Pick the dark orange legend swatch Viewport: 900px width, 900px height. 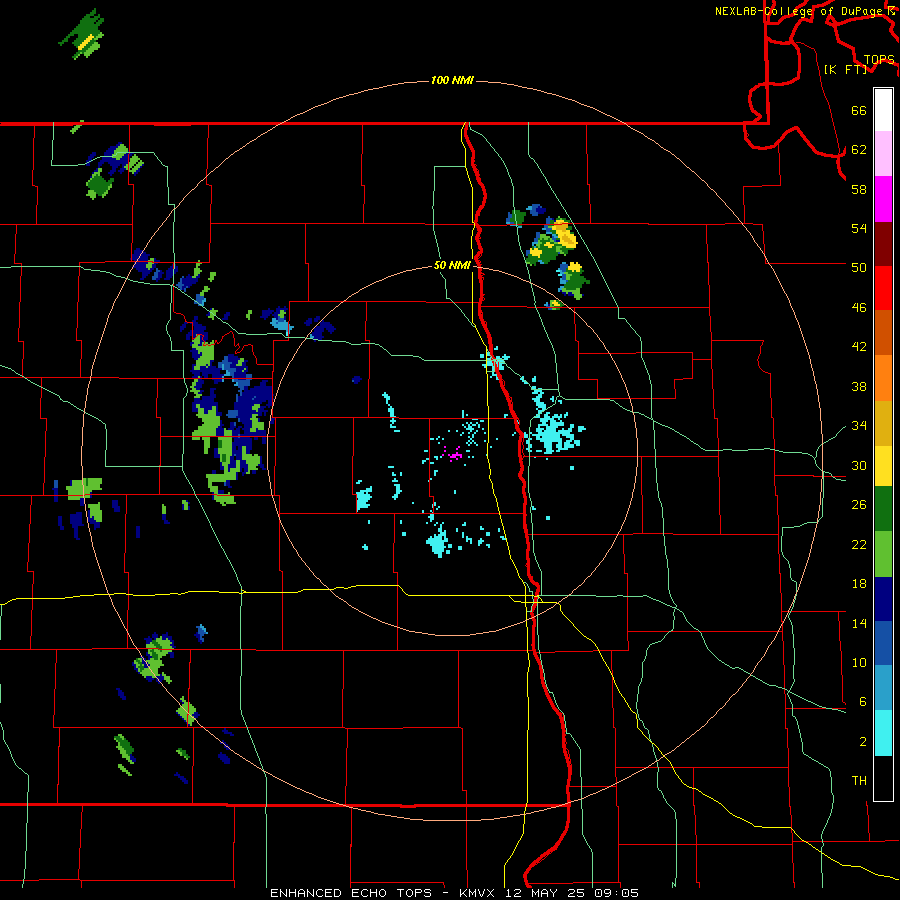(x=883, y=333)
